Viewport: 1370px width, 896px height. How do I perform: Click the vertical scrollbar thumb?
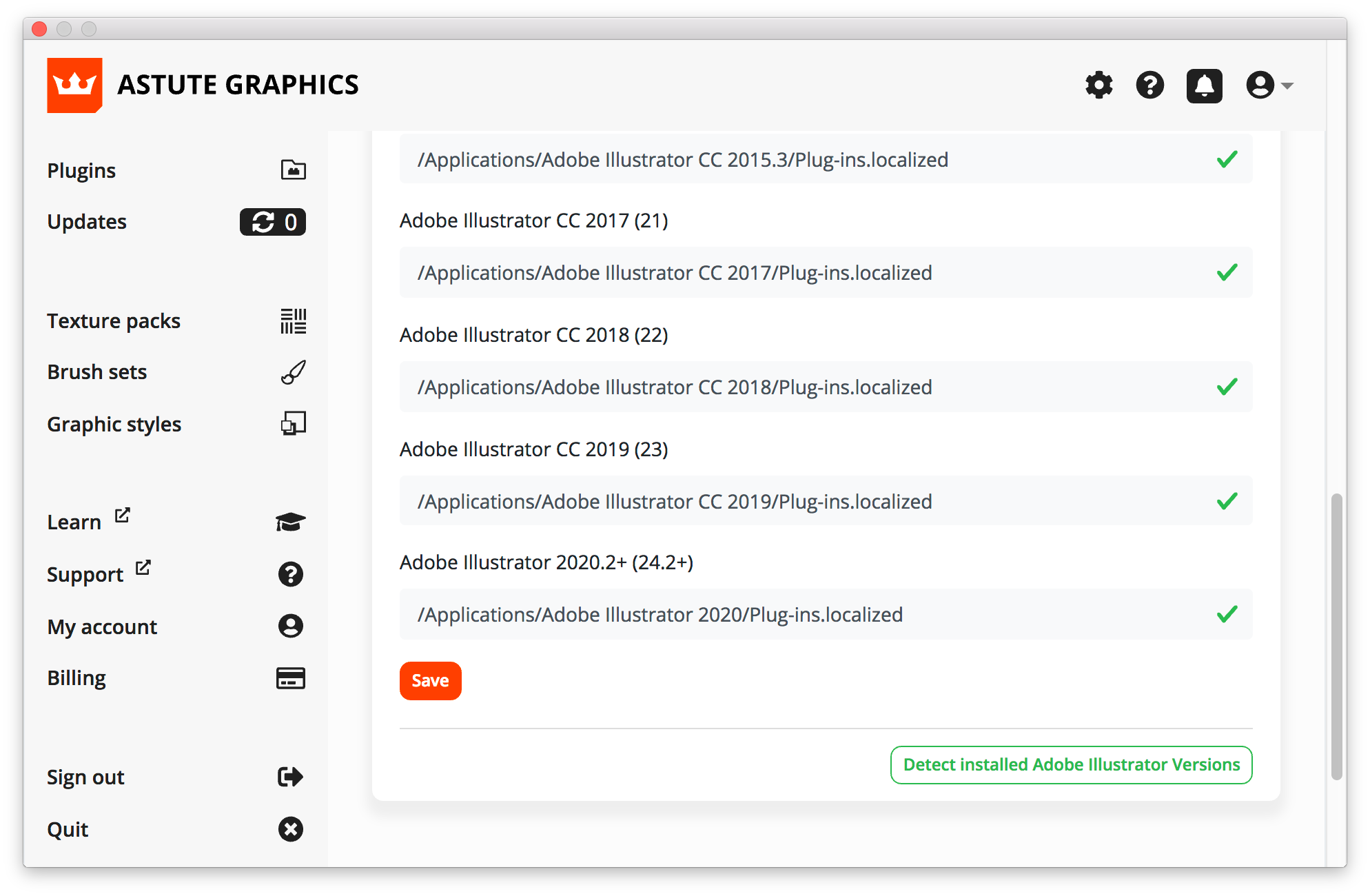1336,635
